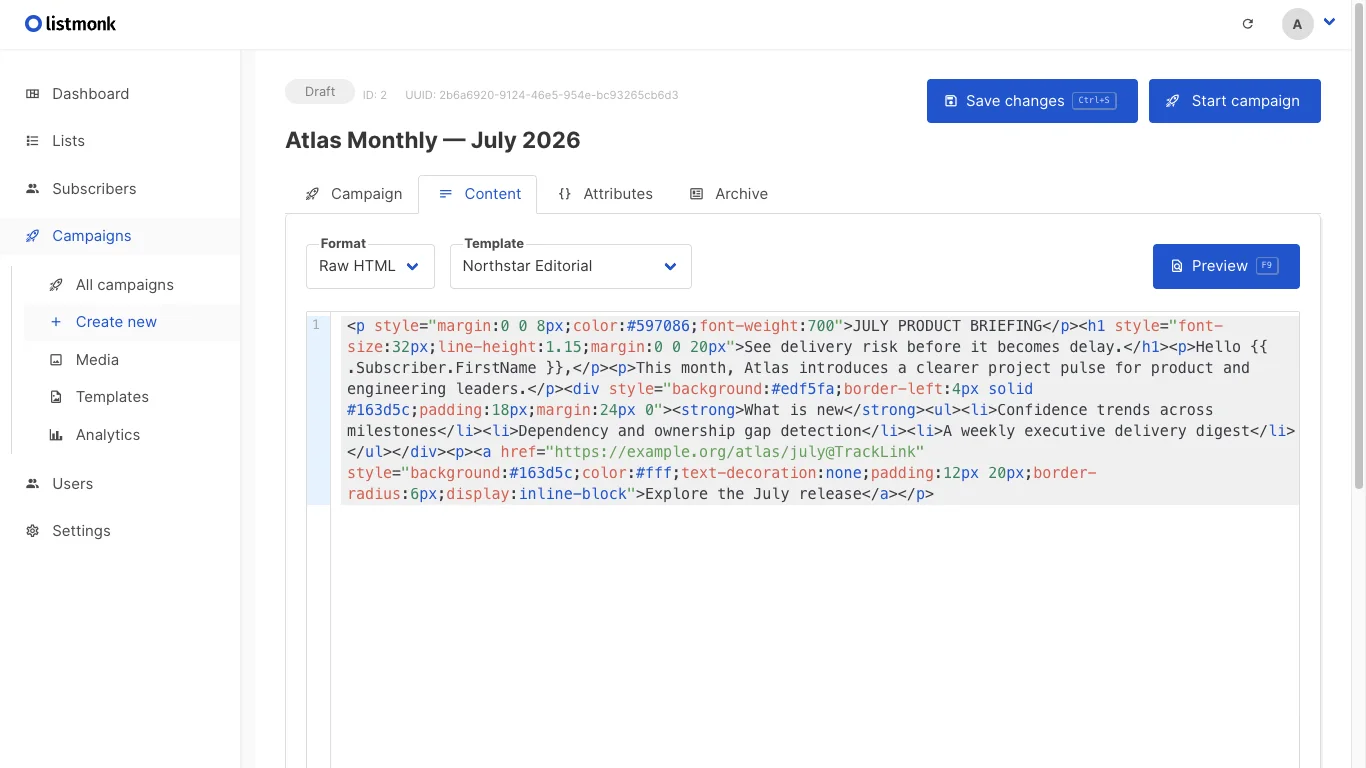
Task: Click the campaign UUID text
Action: [x=542, y=95]
